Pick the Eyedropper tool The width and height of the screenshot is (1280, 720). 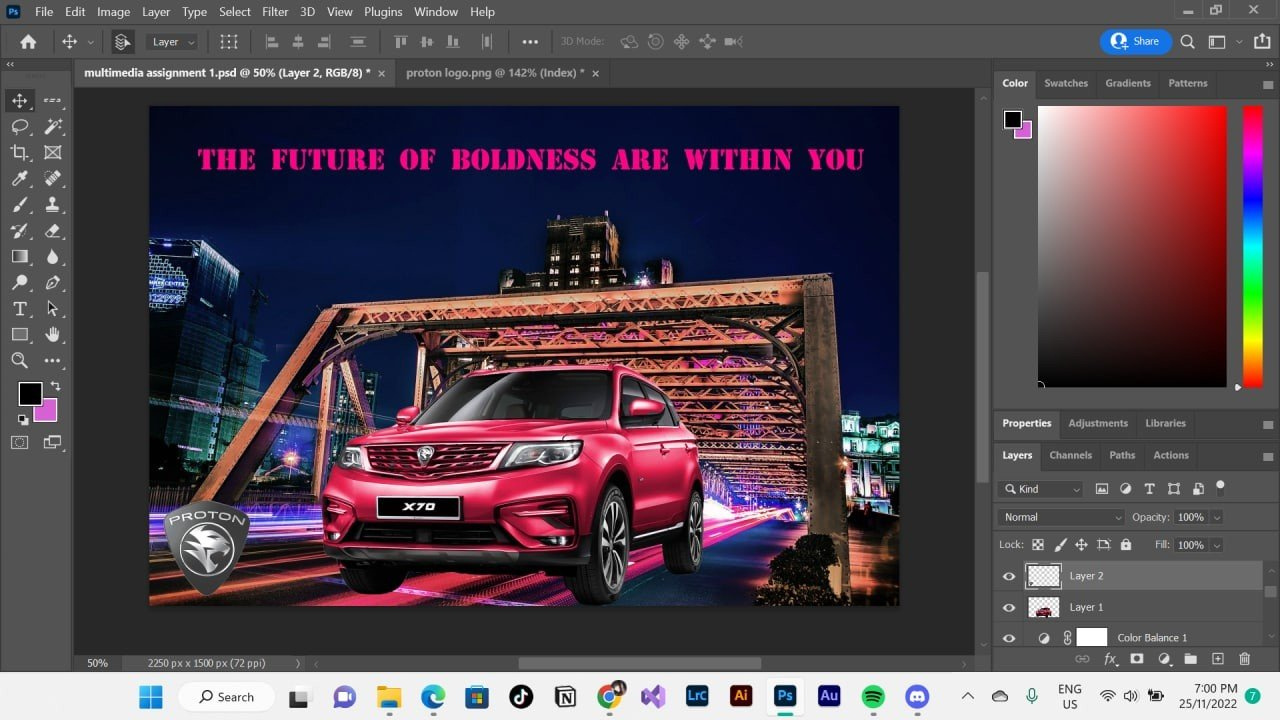(x=19, y=179)
